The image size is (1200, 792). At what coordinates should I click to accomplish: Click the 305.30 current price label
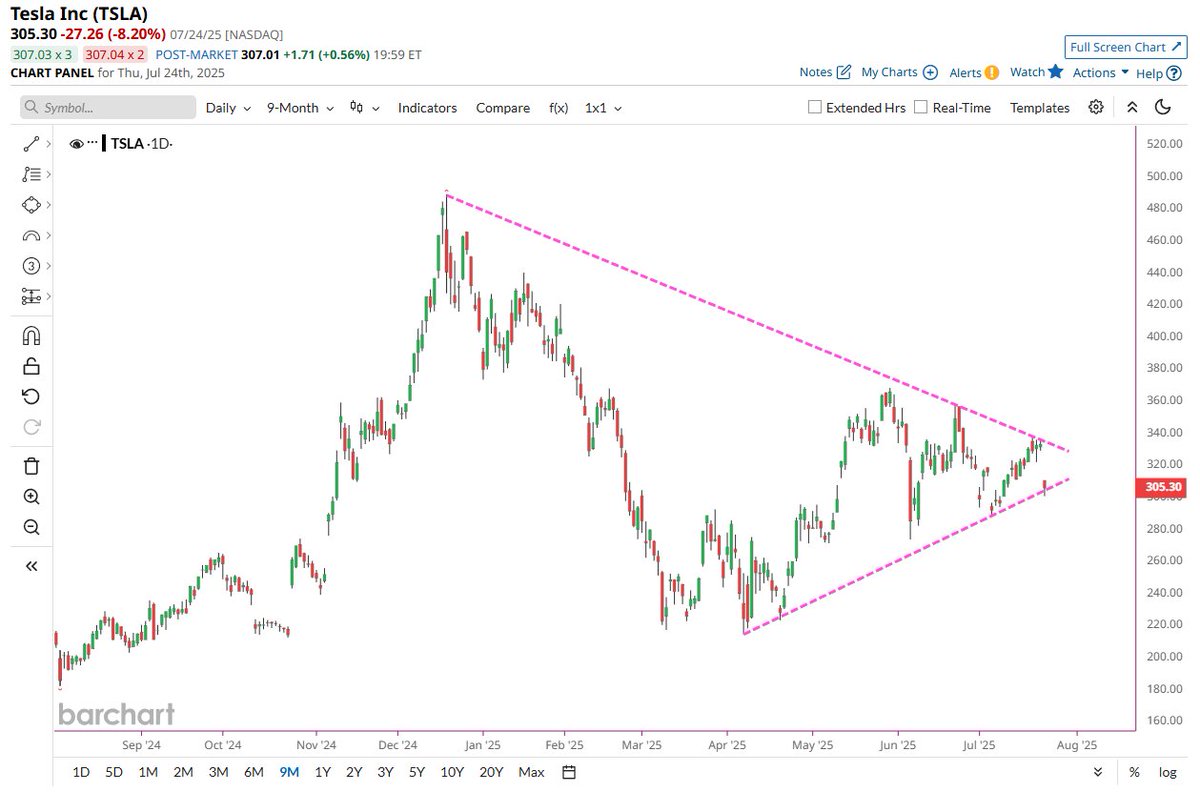pyautogui.click(x=1161, y=488)
